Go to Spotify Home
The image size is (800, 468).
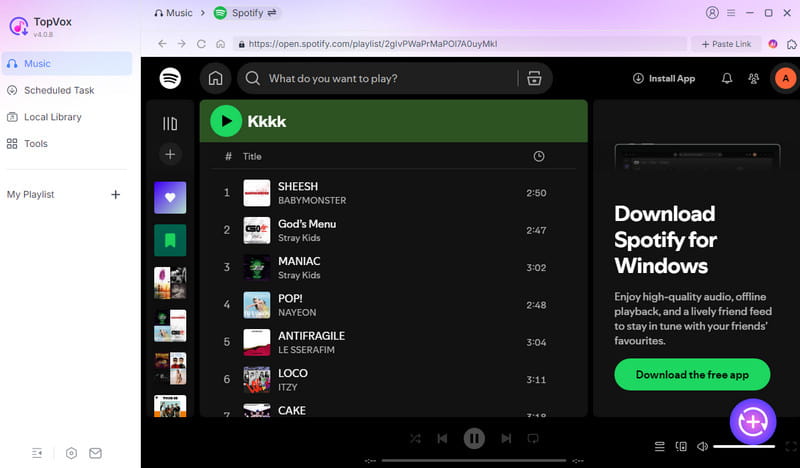coord(215,78)
